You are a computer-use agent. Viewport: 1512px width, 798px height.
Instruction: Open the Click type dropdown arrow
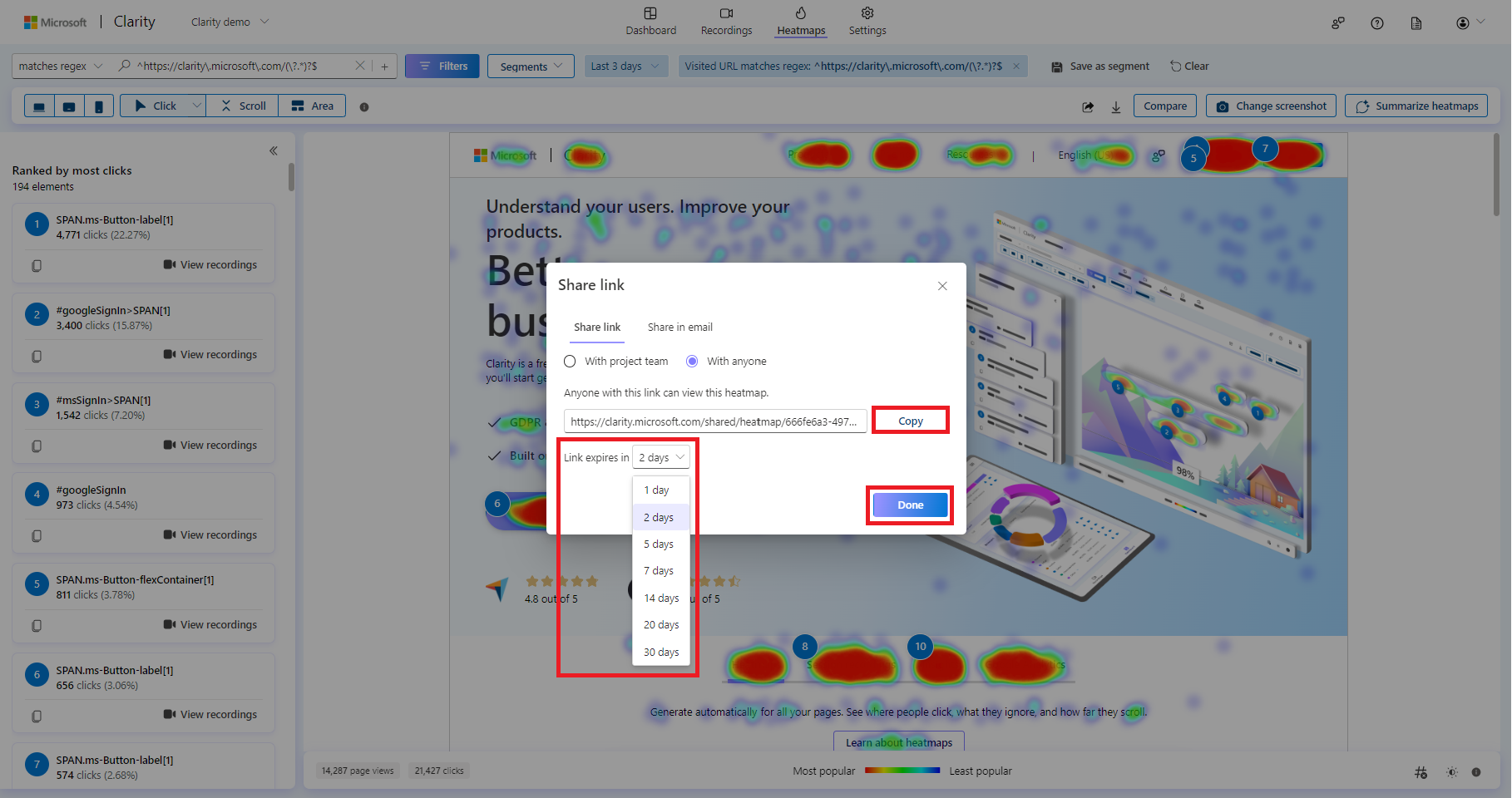point(197,106)
